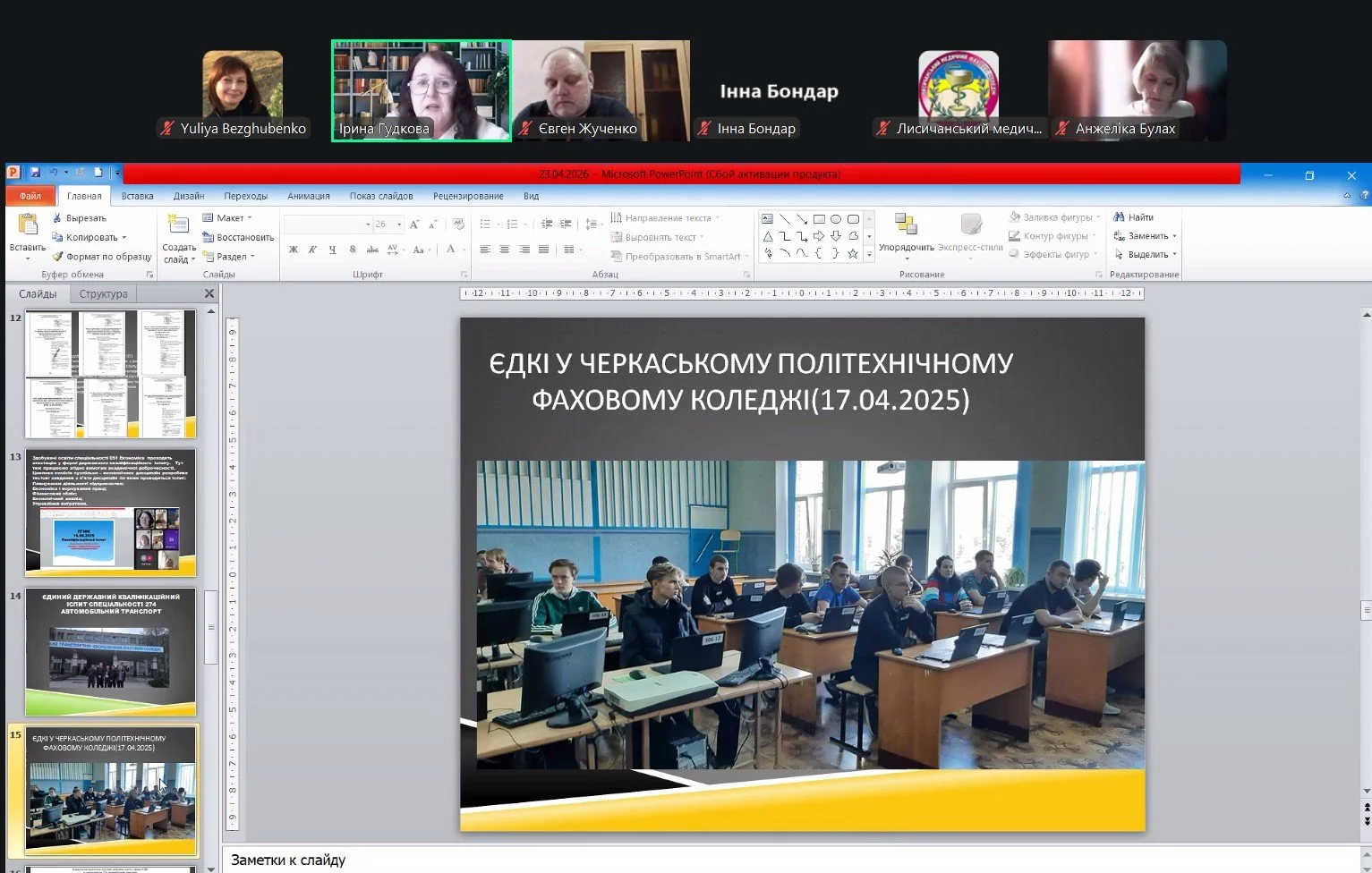1372x873 pixels.
Task: Select the Triangle shape in gallery
Action: click(767, 236)
